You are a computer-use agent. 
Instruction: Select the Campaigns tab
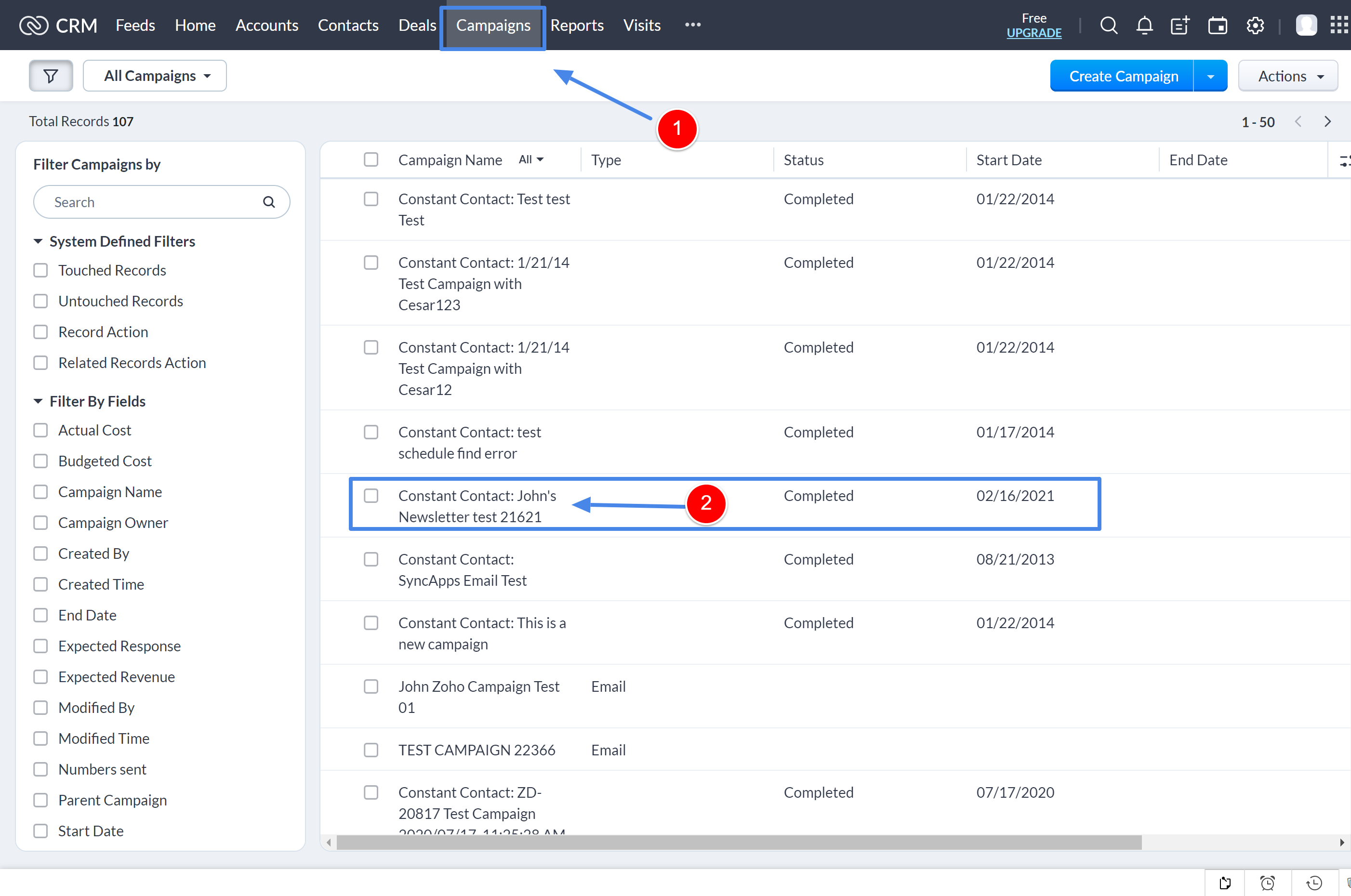493,25
